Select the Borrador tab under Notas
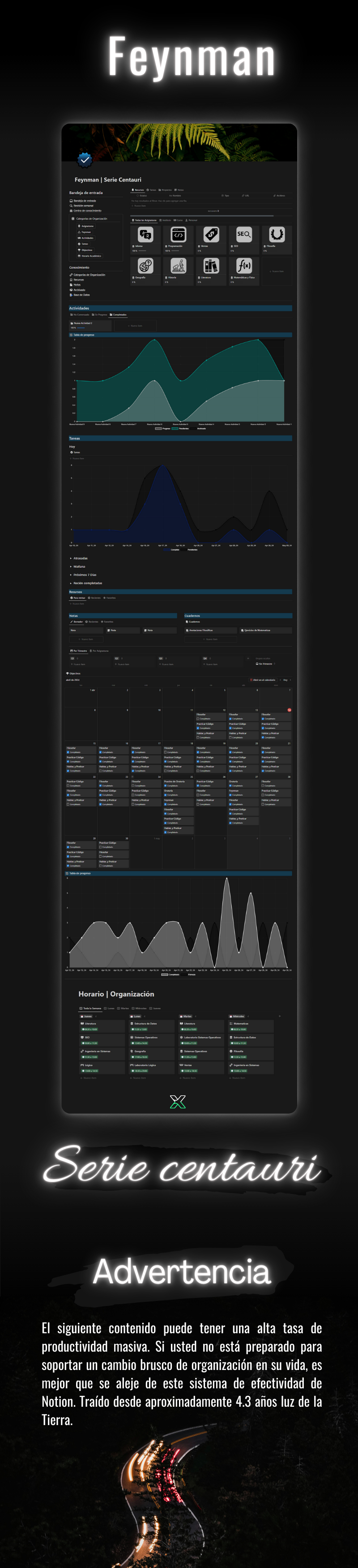The height and width of the screenshot is (1568, 358). 77,622
